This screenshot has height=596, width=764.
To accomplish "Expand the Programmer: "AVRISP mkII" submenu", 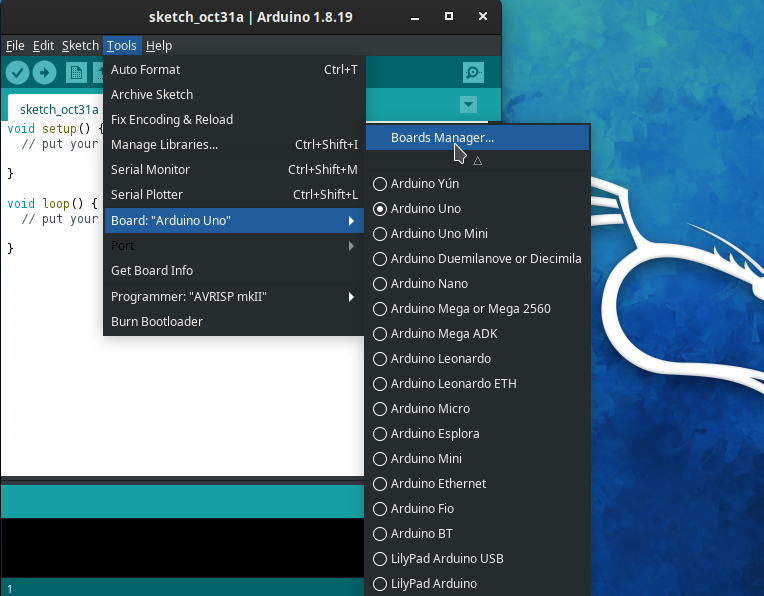I will [x=234, y=297].
